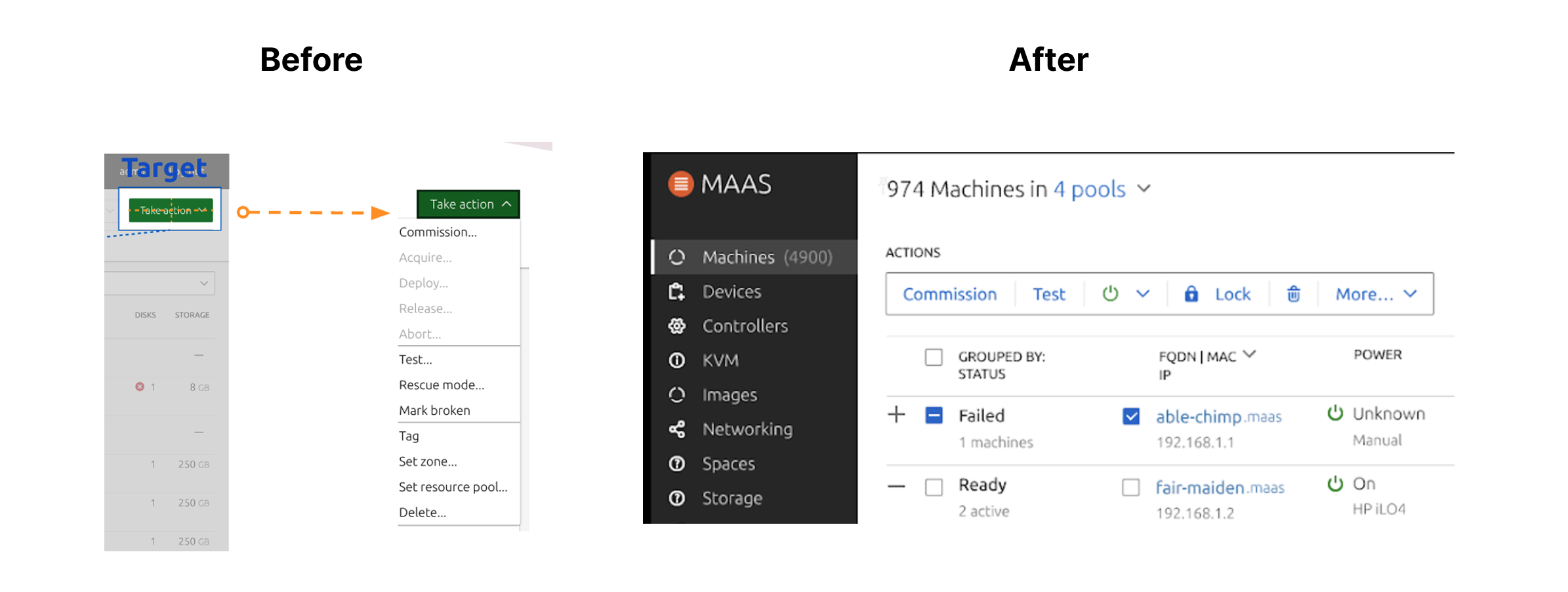Select Mark broken menu entry

click(434, 411)
